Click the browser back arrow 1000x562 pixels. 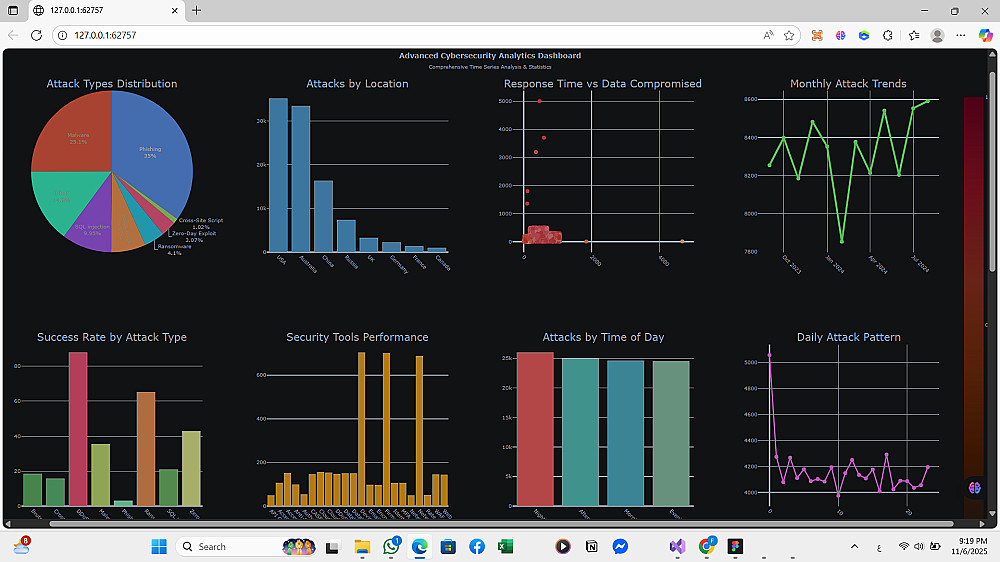13,35
